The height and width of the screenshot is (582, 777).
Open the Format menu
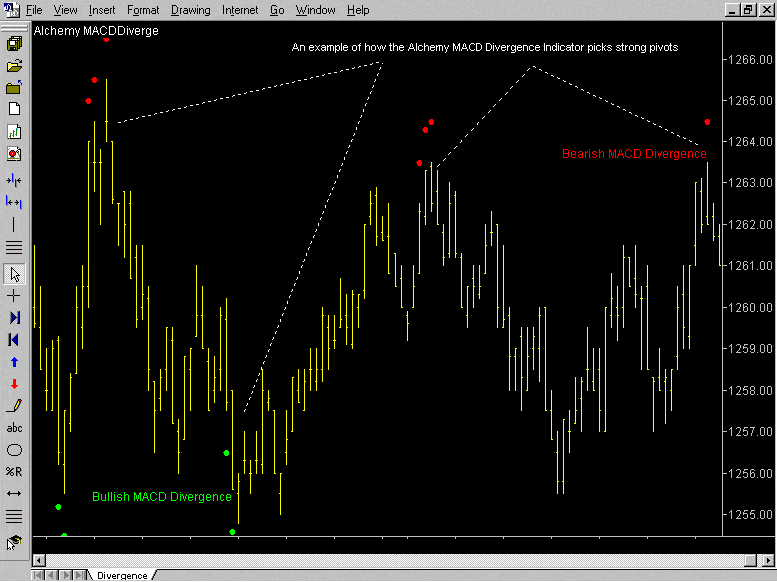(143, 10)
